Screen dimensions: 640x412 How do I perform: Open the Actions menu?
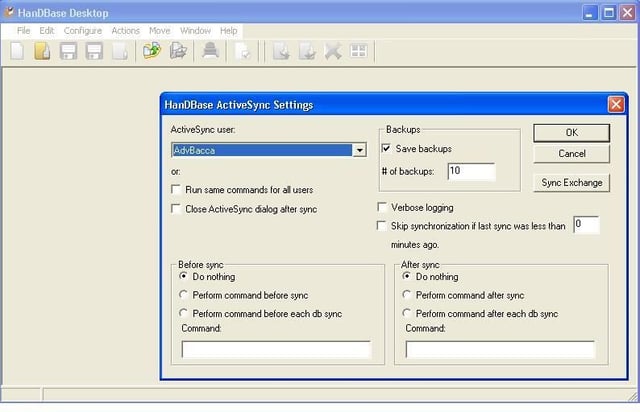[x=125, y=31]
